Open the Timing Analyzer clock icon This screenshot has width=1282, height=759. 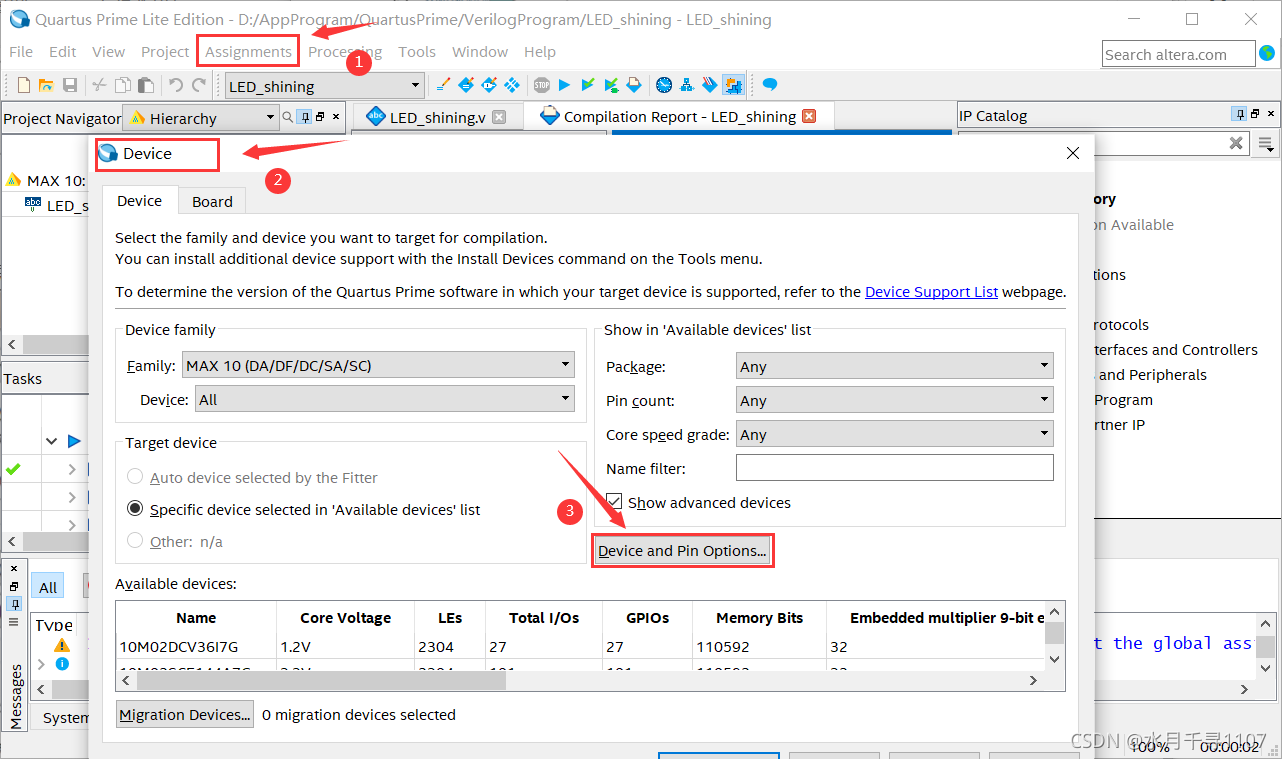(664, 85)
